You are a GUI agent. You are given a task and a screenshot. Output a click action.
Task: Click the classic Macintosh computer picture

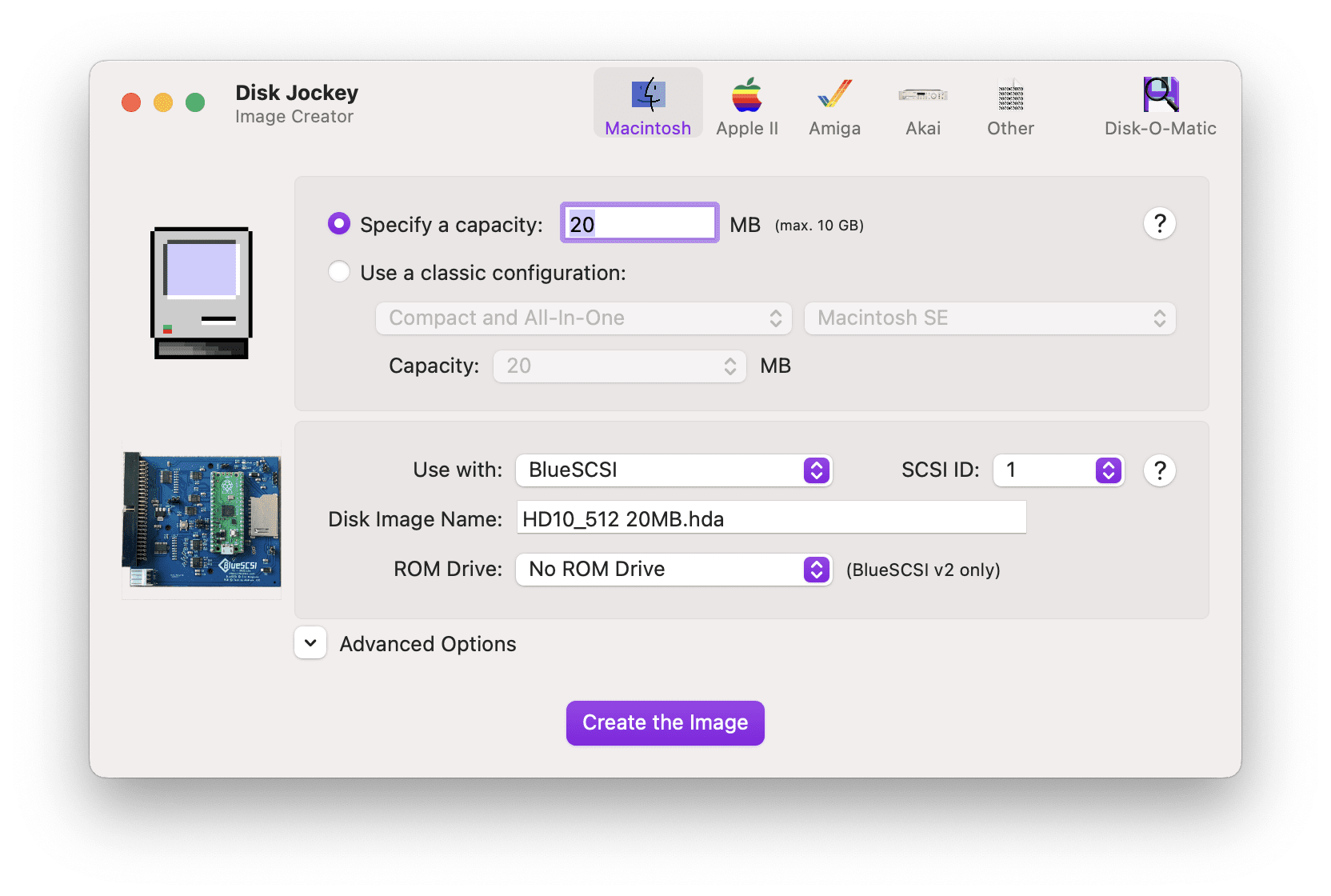click(x=202, y=293)
